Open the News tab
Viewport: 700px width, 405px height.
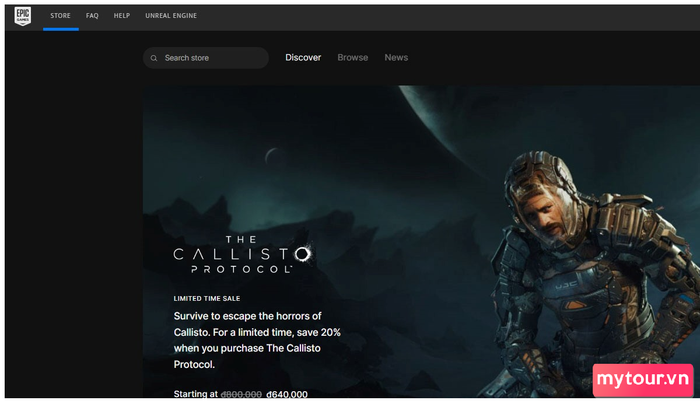coord(396,58)
